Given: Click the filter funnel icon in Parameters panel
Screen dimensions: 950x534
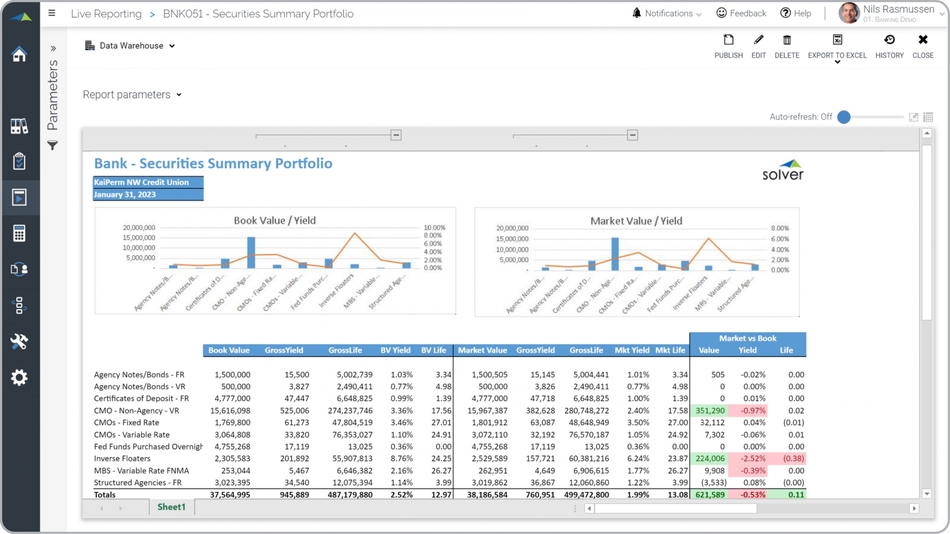Looking at the screenshot, I should [53, 146].
